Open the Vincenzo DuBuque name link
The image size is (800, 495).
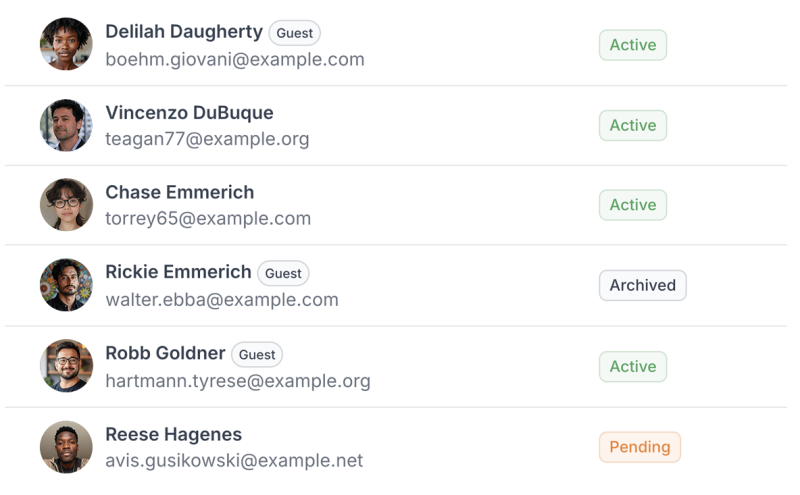189,113
